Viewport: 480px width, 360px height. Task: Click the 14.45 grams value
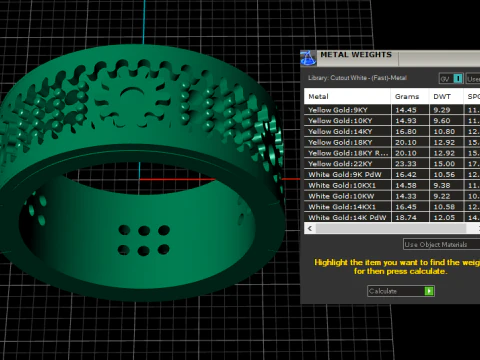pyautogui.click(x=406, y=110)
